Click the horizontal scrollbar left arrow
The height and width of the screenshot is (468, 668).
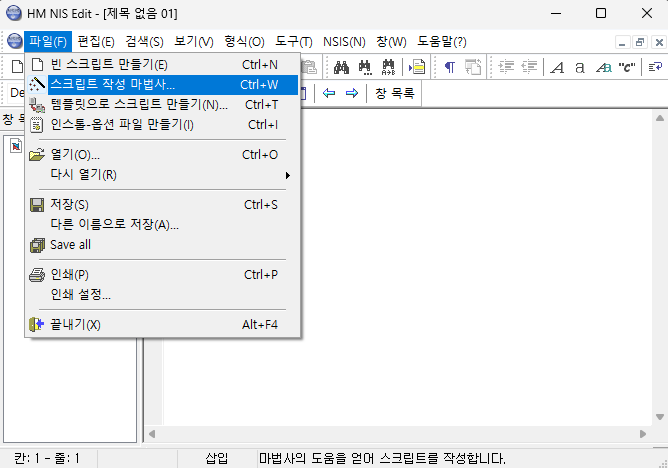click(x=152, y=434)
